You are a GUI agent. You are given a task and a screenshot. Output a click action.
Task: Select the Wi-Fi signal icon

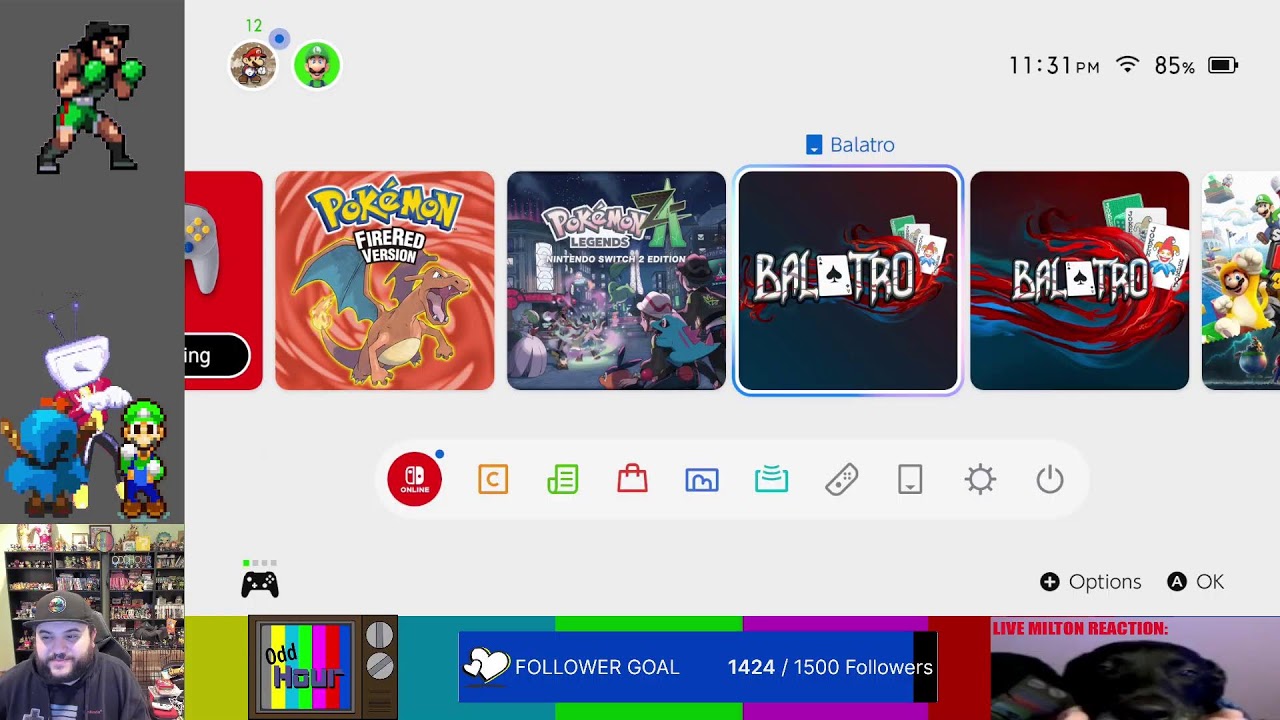(1127, 65)
